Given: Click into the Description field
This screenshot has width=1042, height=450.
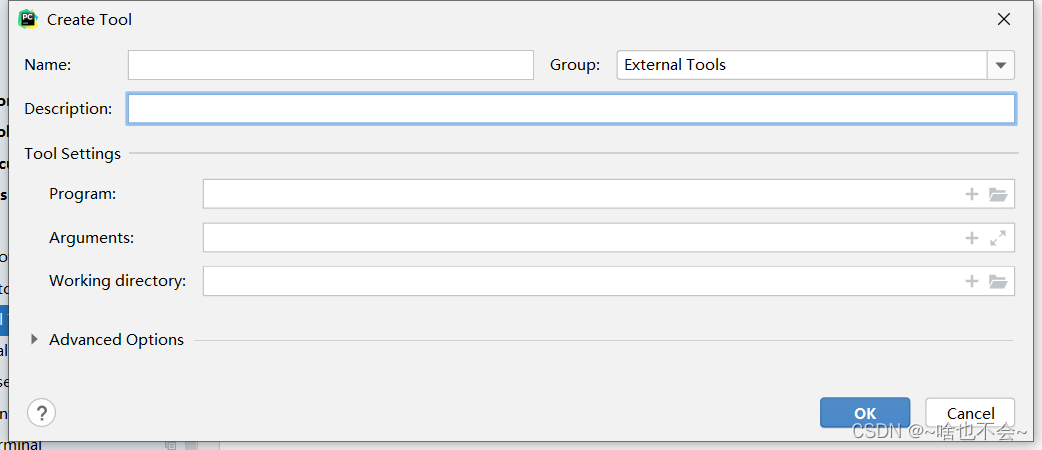Looking at the screenshot, I should [x=570, y=109].
